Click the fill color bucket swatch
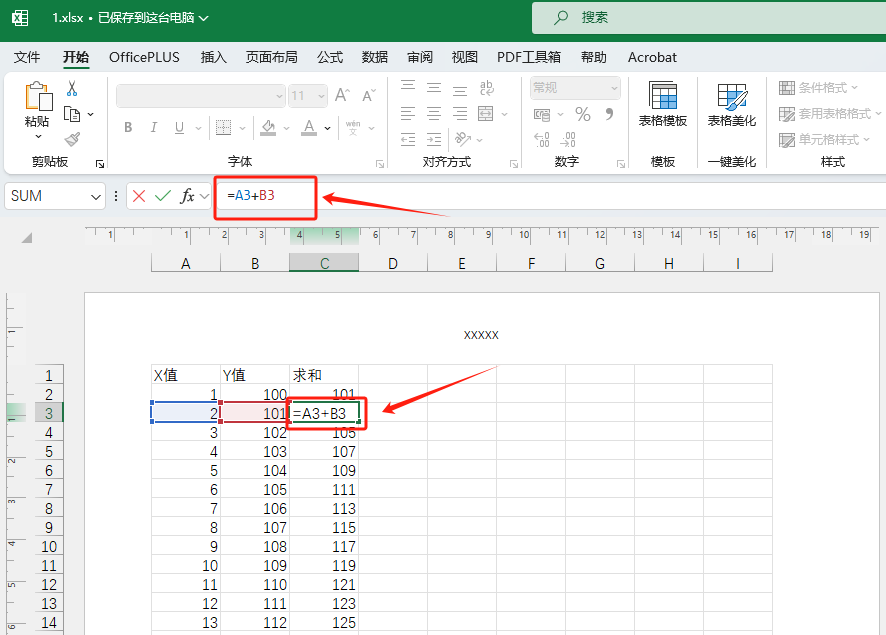The width and height of the screenshot is (886, 635). coord(267,127)
